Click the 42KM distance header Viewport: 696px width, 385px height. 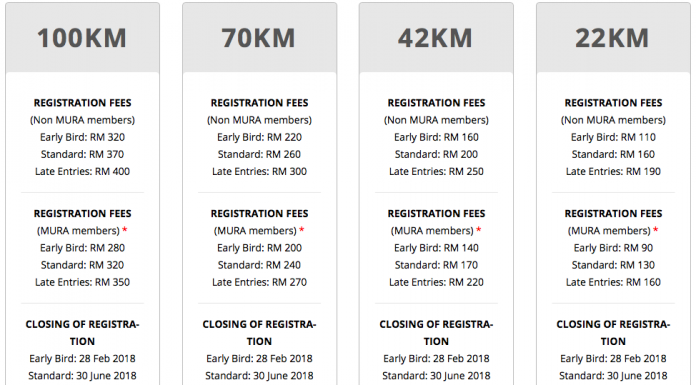436,38
